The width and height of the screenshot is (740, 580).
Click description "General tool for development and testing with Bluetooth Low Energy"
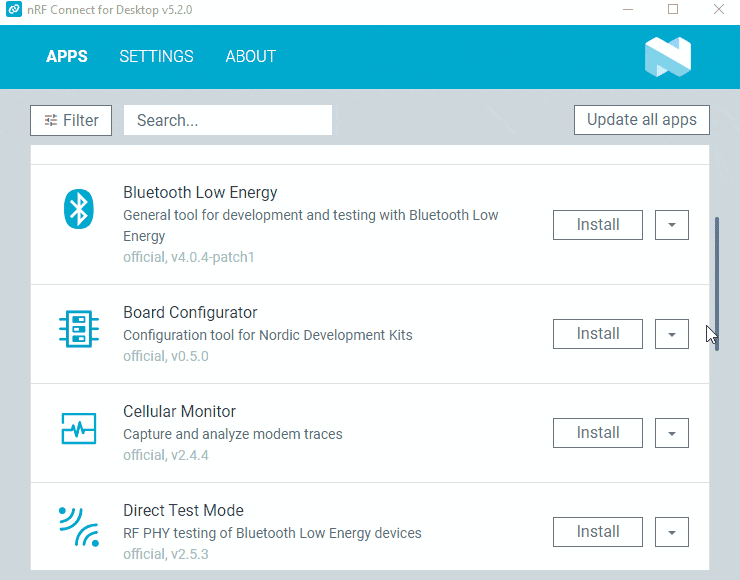(311, 226)
